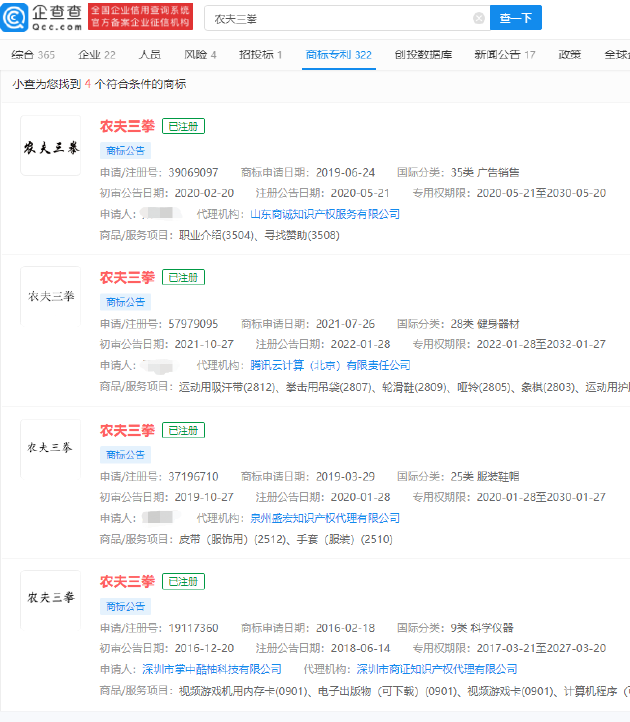Click the results summary 小查为您找到 4 个符合条件的商标
Image resolution: width=630 pixels, height=722 pixels.
[99, 84]
